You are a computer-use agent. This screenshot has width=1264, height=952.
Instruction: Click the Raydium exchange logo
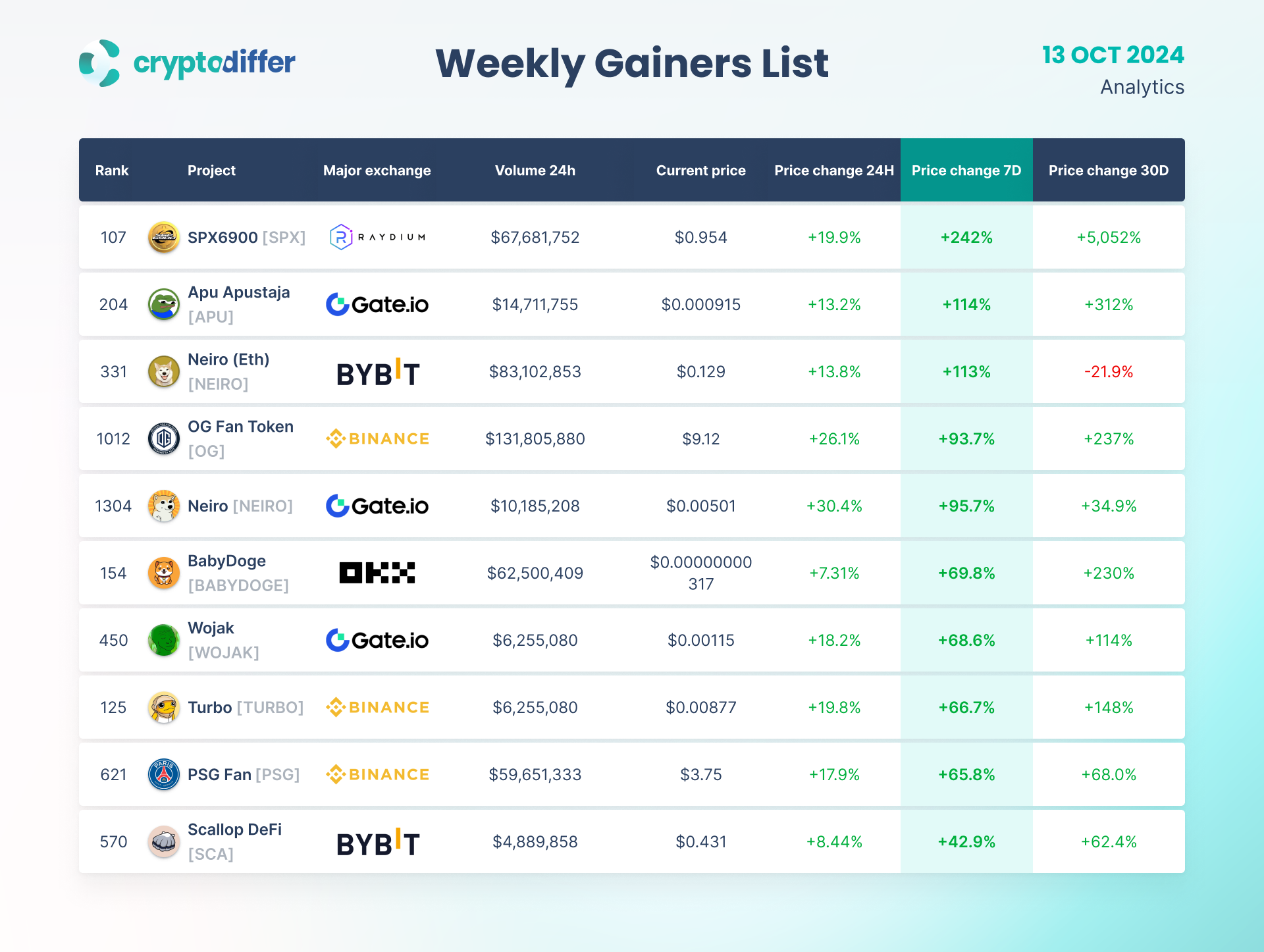coord(377,237)
